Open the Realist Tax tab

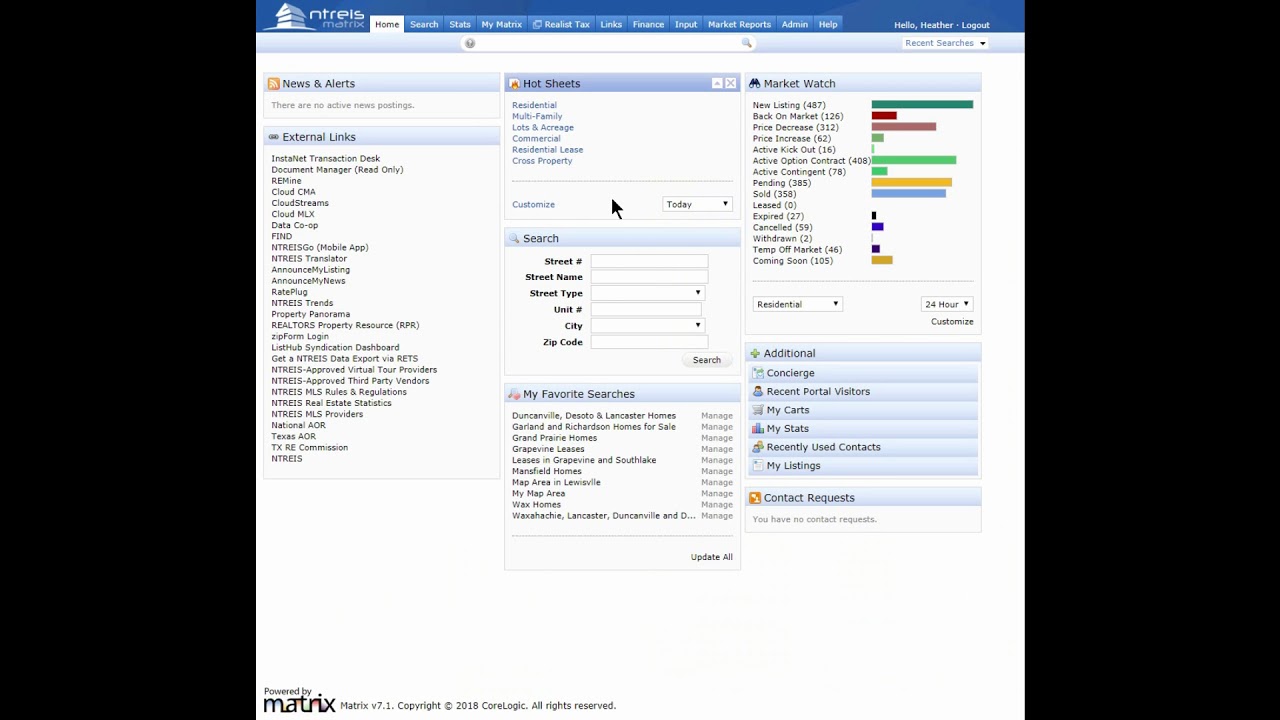click(561, 24)
